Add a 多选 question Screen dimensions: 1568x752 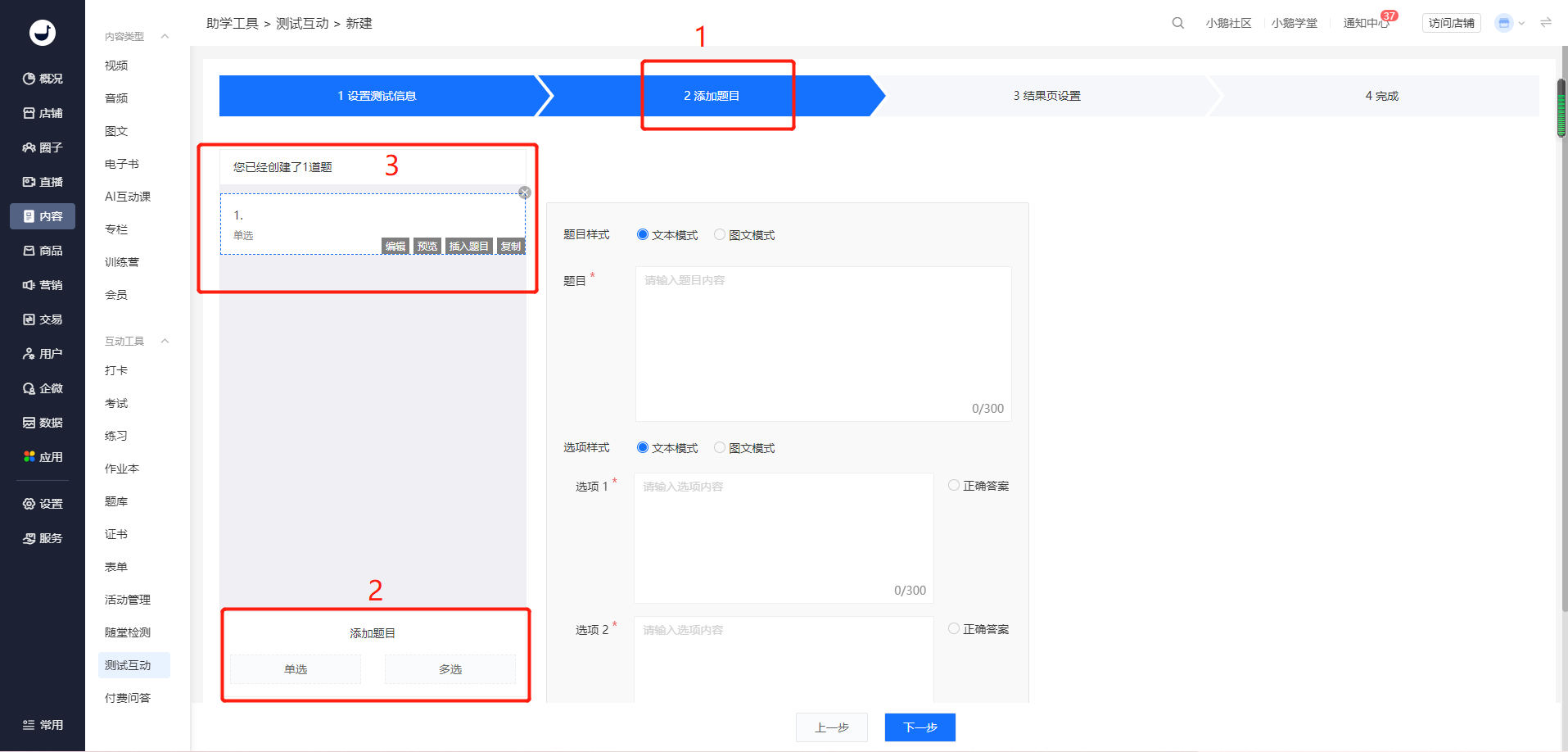click(x=450, y=669)
